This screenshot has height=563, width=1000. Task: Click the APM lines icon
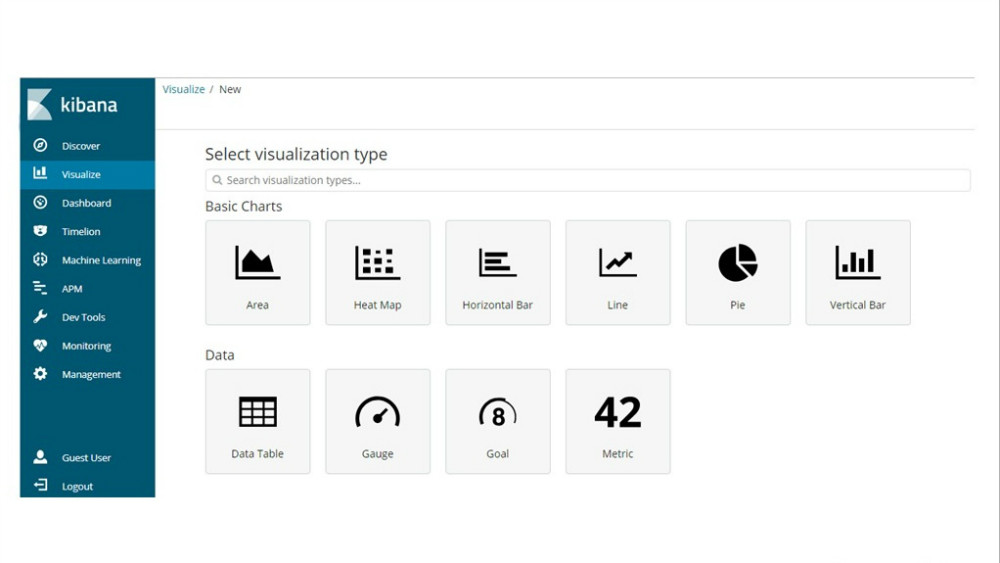point(40,288)
